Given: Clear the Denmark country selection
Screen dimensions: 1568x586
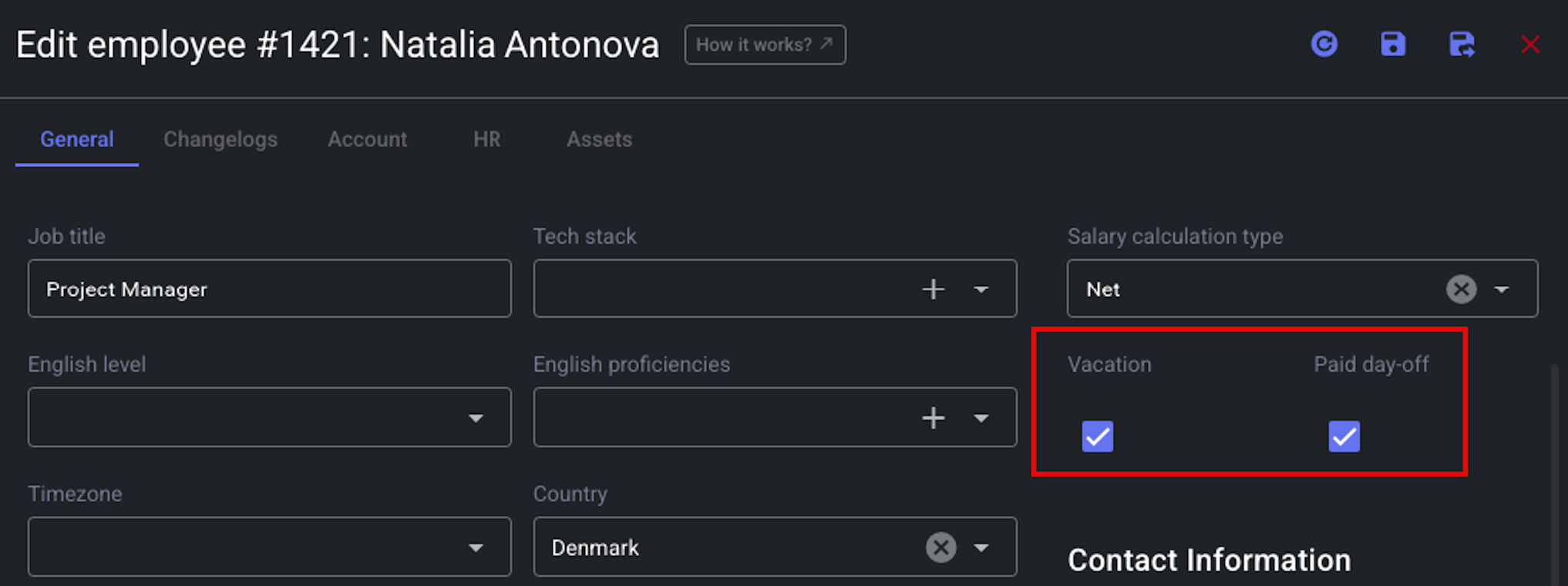Looking at the screenshot, I should coord(940,547).
